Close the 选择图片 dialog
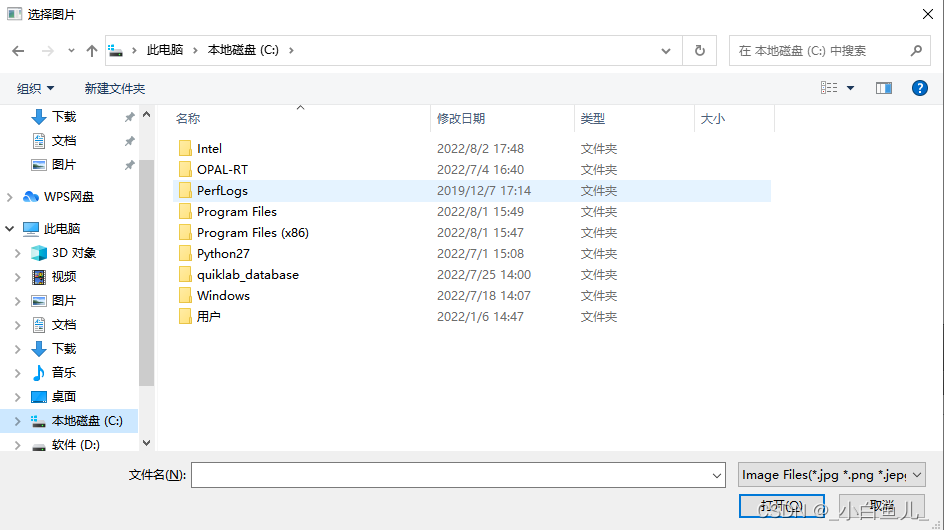 [x=928, y=14]
